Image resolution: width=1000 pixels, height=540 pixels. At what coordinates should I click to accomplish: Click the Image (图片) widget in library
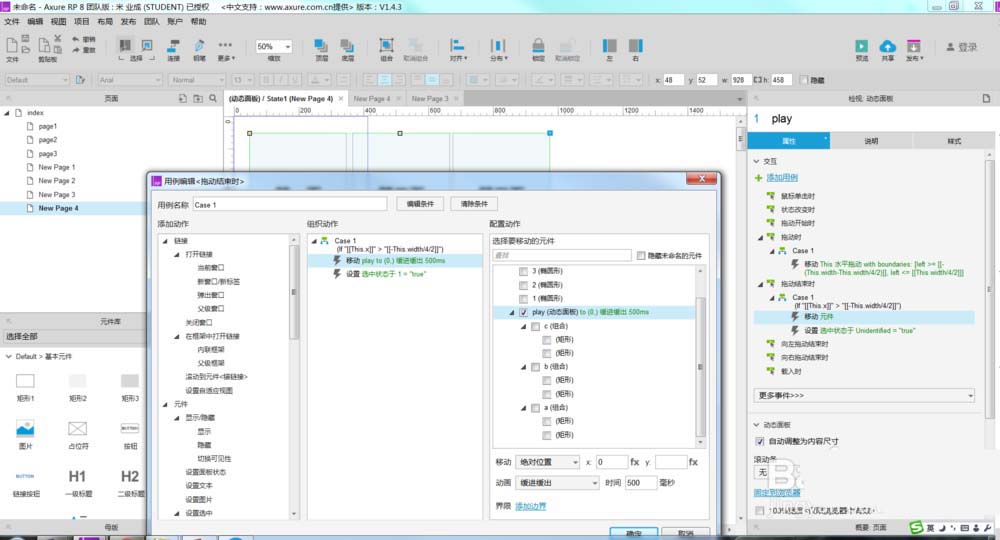(25, 428)
